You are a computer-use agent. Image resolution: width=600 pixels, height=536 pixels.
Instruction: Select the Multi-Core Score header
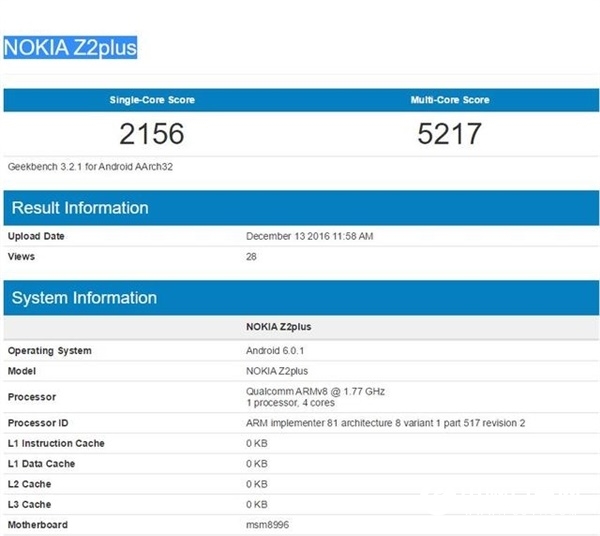[450, 100]
